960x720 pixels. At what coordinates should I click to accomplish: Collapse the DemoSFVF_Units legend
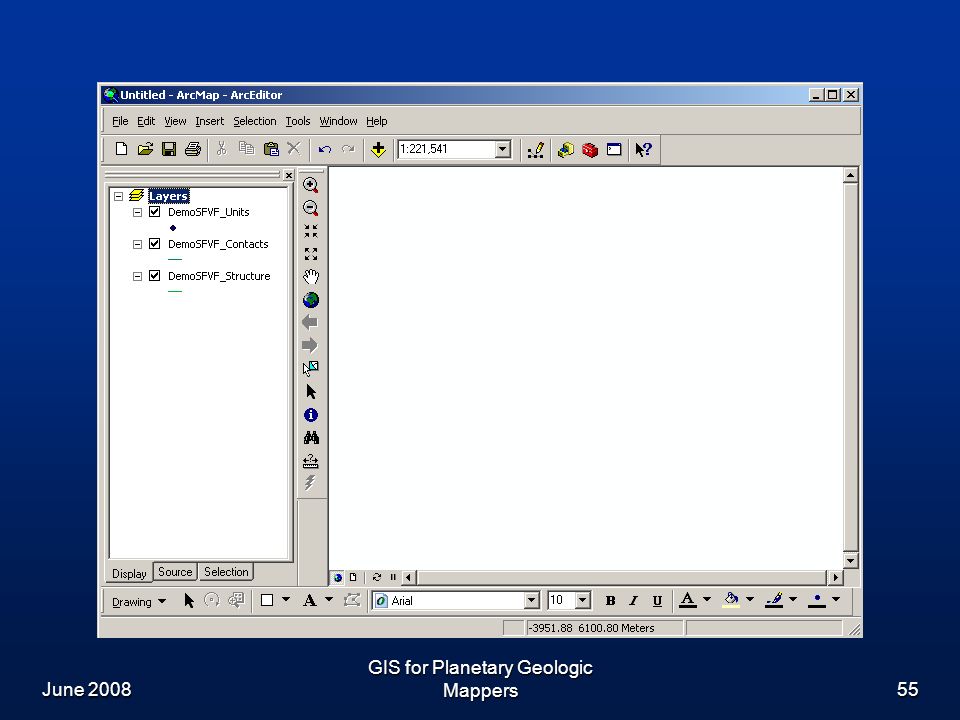(137, 212)
